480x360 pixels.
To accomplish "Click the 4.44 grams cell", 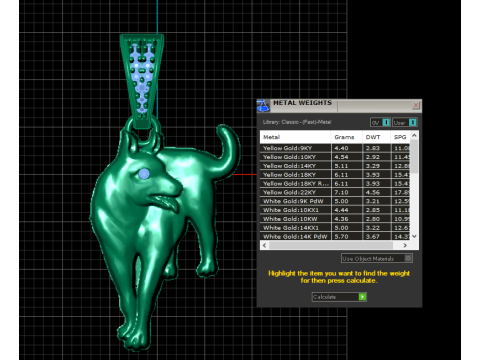I will point(347,210).
